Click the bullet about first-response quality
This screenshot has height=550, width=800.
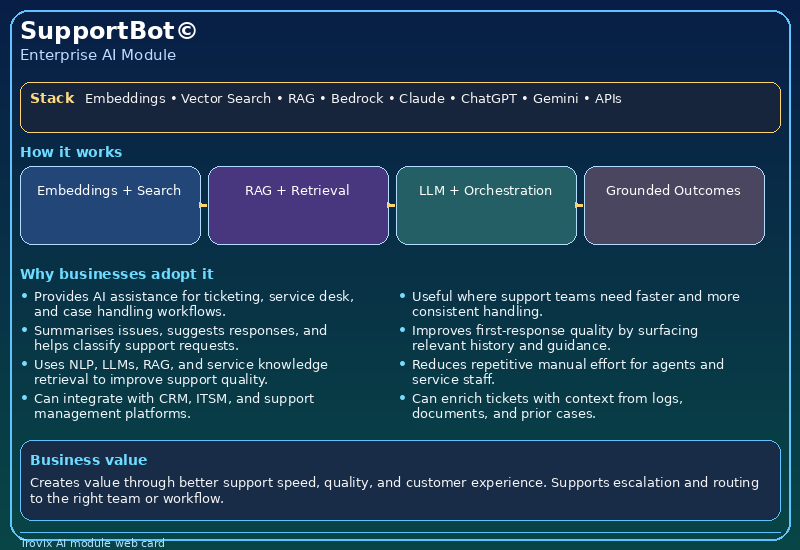[x=555, y=338]
